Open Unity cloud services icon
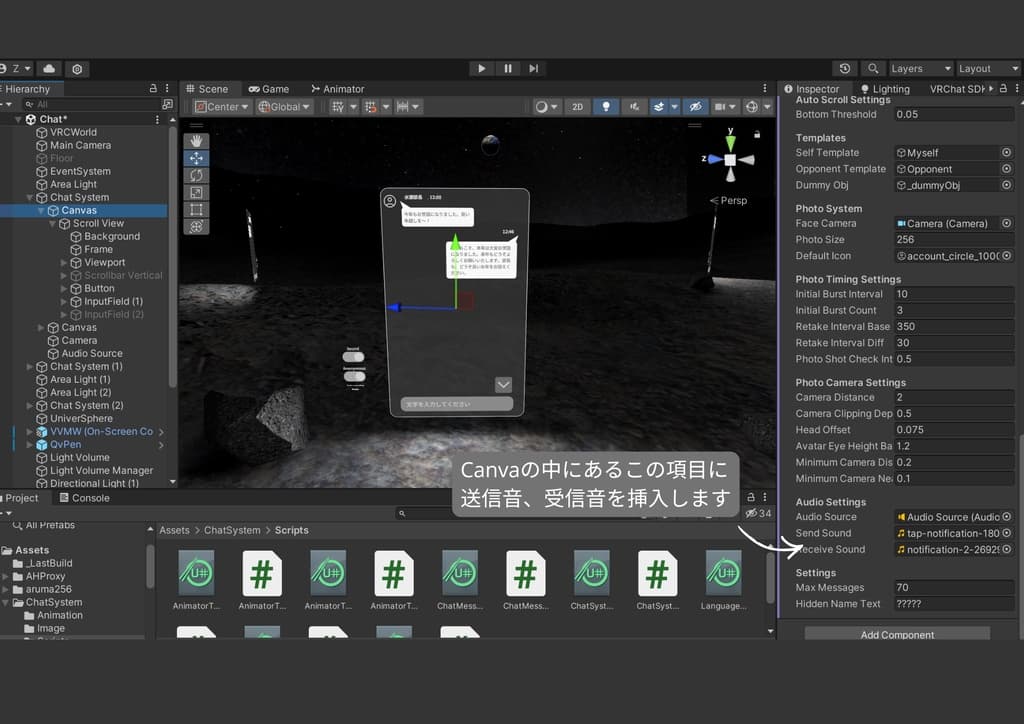1024x724 pixels. pyautogui.click(x=48, y=69)
